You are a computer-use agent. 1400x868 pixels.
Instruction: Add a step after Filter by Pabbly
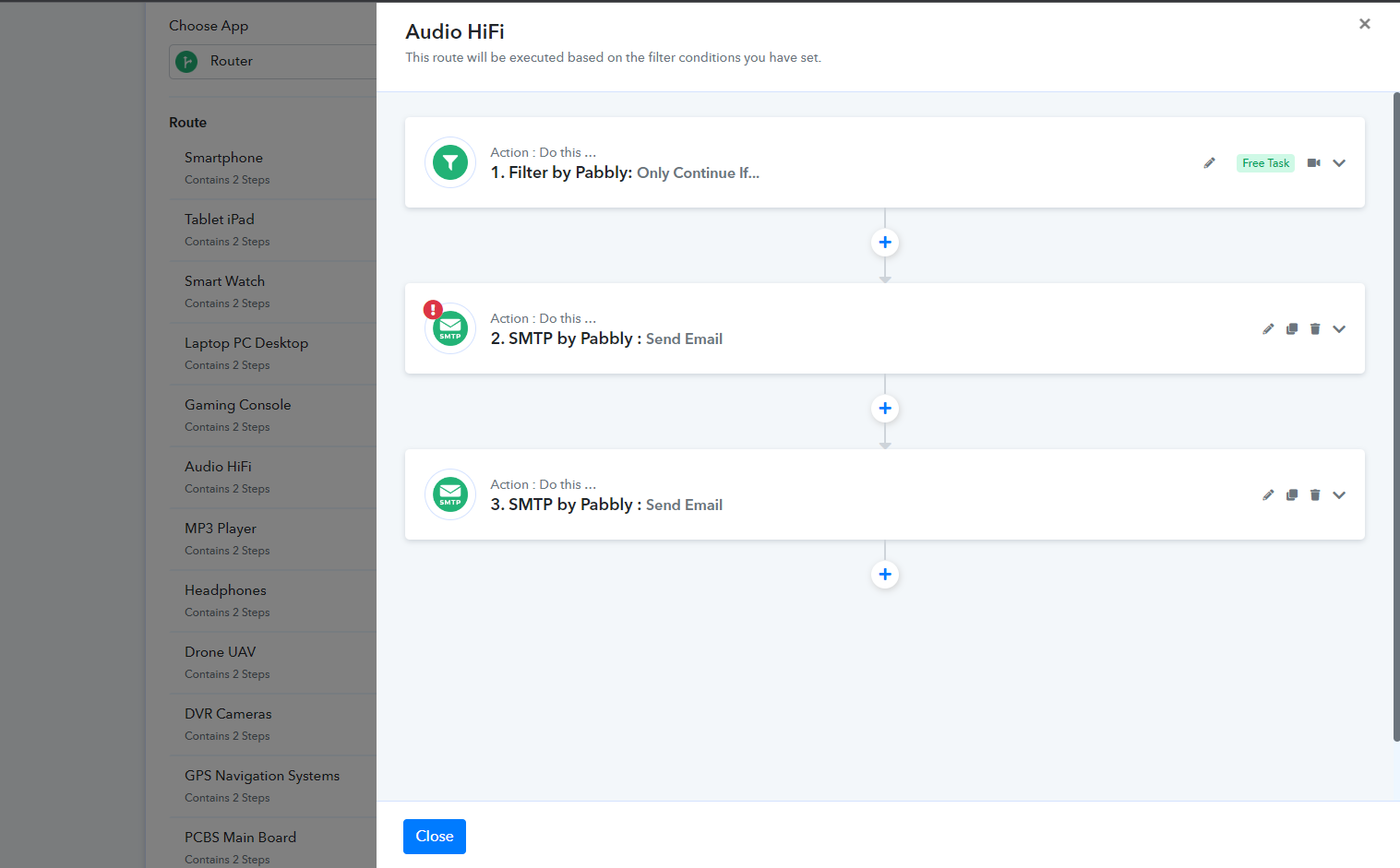tap(885, 243)
